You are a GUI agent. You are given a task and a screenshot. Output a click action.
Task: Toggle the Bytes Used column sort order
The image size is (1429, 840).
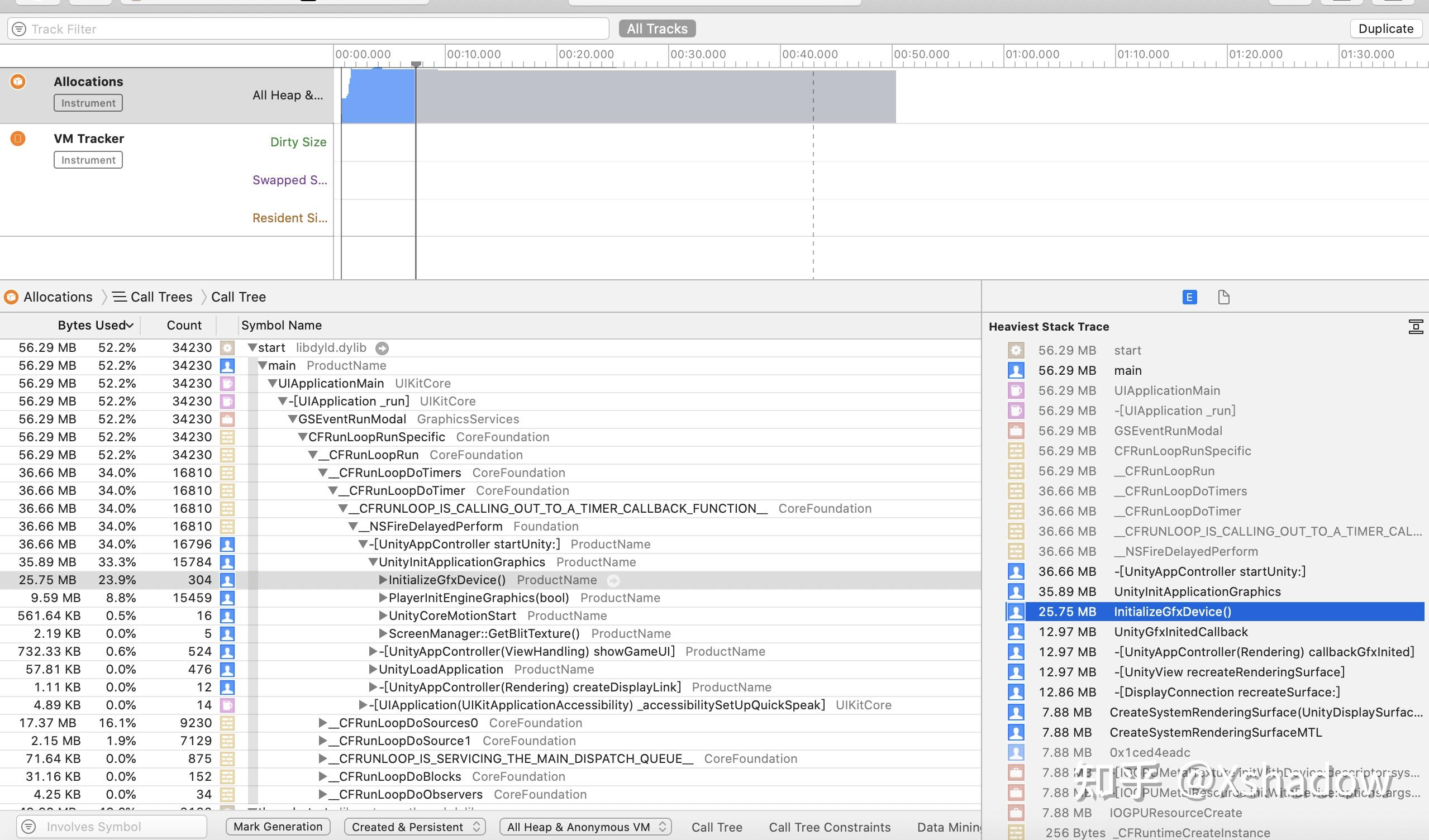(x=94, y=325)
